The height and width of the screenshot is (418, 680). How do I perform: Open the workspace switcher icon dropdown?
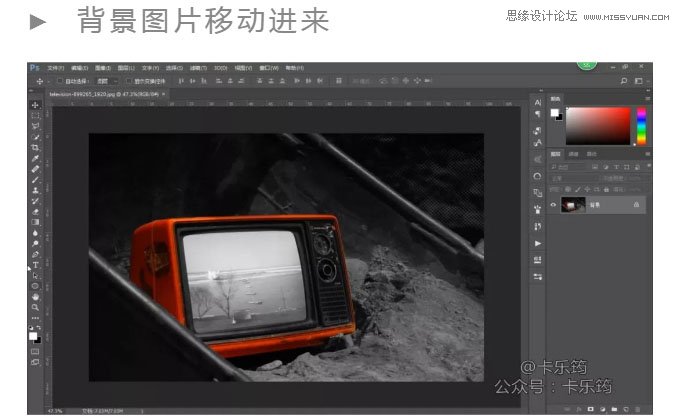640,81
